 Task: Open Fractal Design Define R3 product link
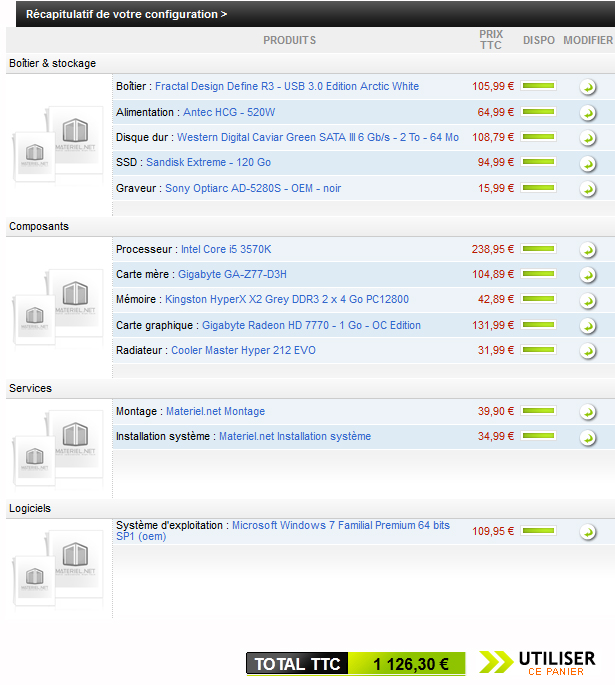(286, 87)
